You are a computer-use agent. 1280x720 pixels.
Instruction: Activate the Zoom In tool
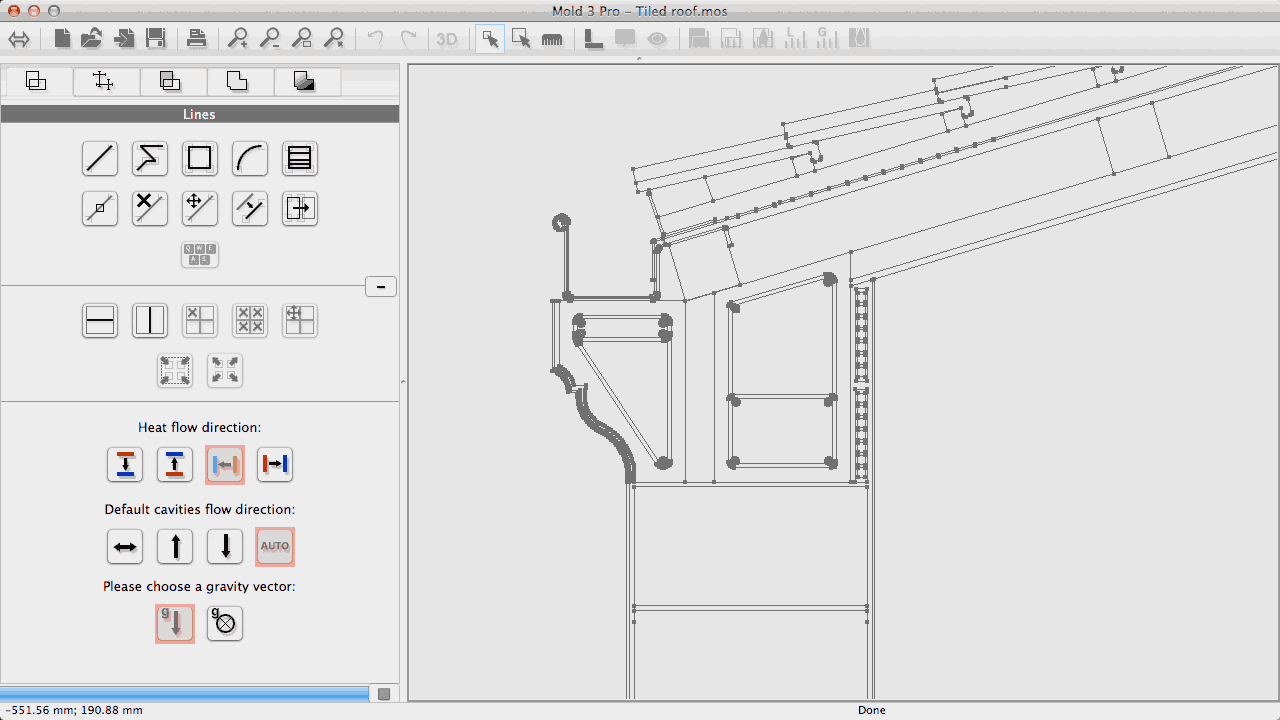238,38
